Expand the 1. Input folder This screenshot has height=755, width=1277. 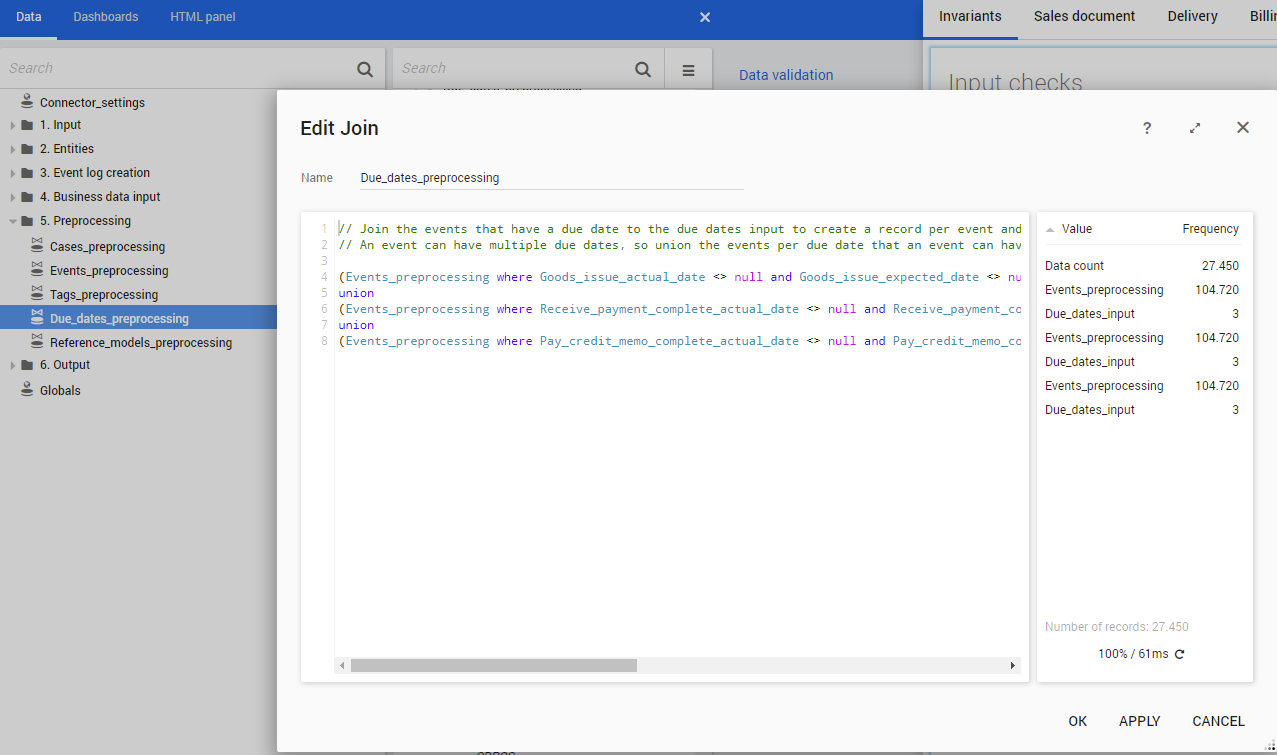tap(12, 124)
